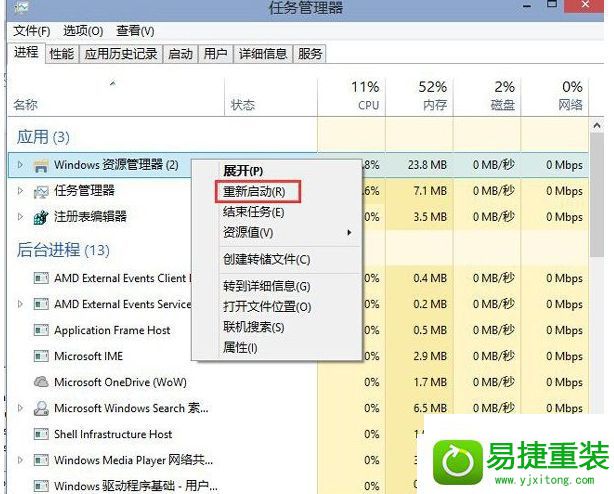The image size is (614, 494).
Task: Switch to the 应用历史记录 tab
Action: click(x=121, y=54)
